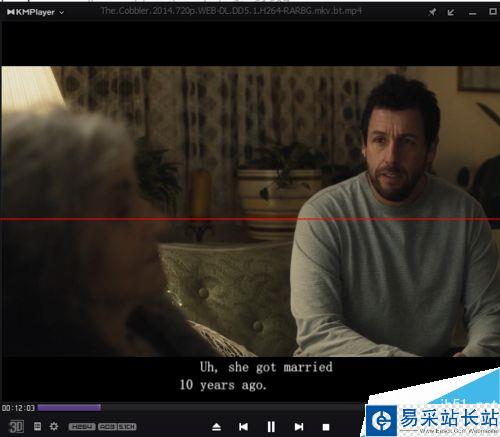This screenshot has height=437, width=500.
Task: Open file with the eject button
Action: 216,427
